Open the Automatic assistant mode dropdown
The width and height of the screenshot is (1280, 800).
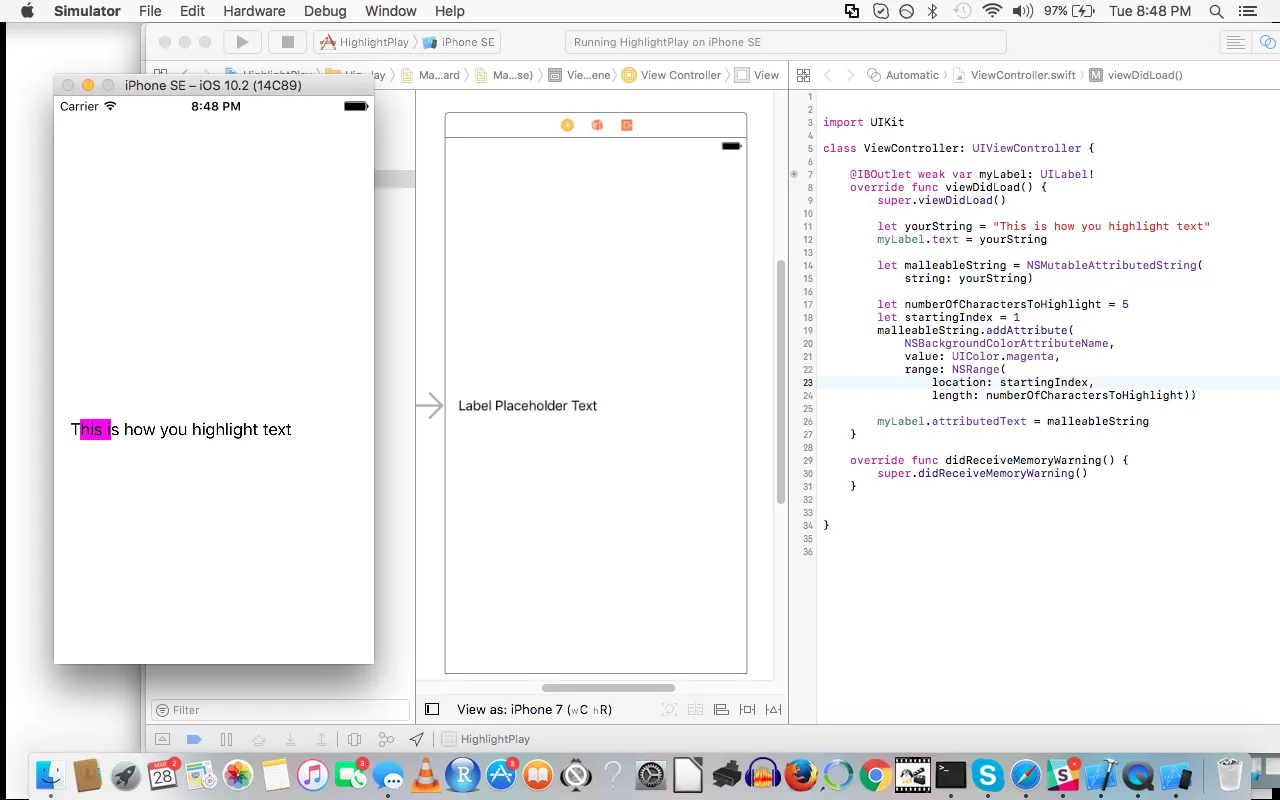pyautogui.click(x=903, y=75)
